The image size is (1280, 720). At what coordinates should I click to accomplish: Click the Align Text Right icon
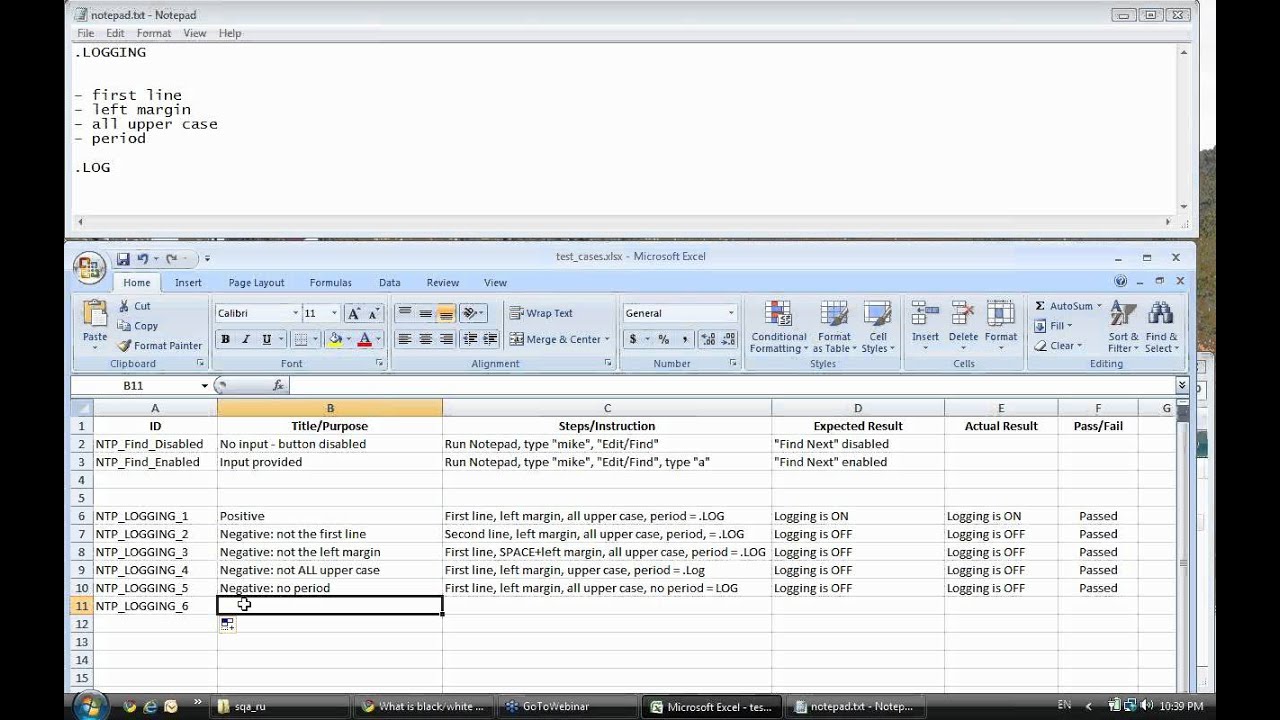(x=446, y=339)
